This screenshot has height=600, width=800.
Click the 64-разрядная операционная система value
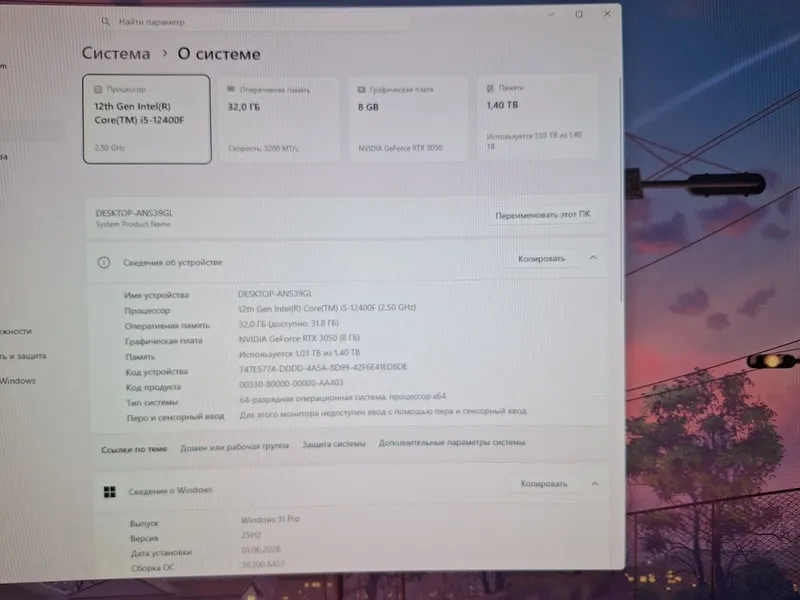(343, 397)
